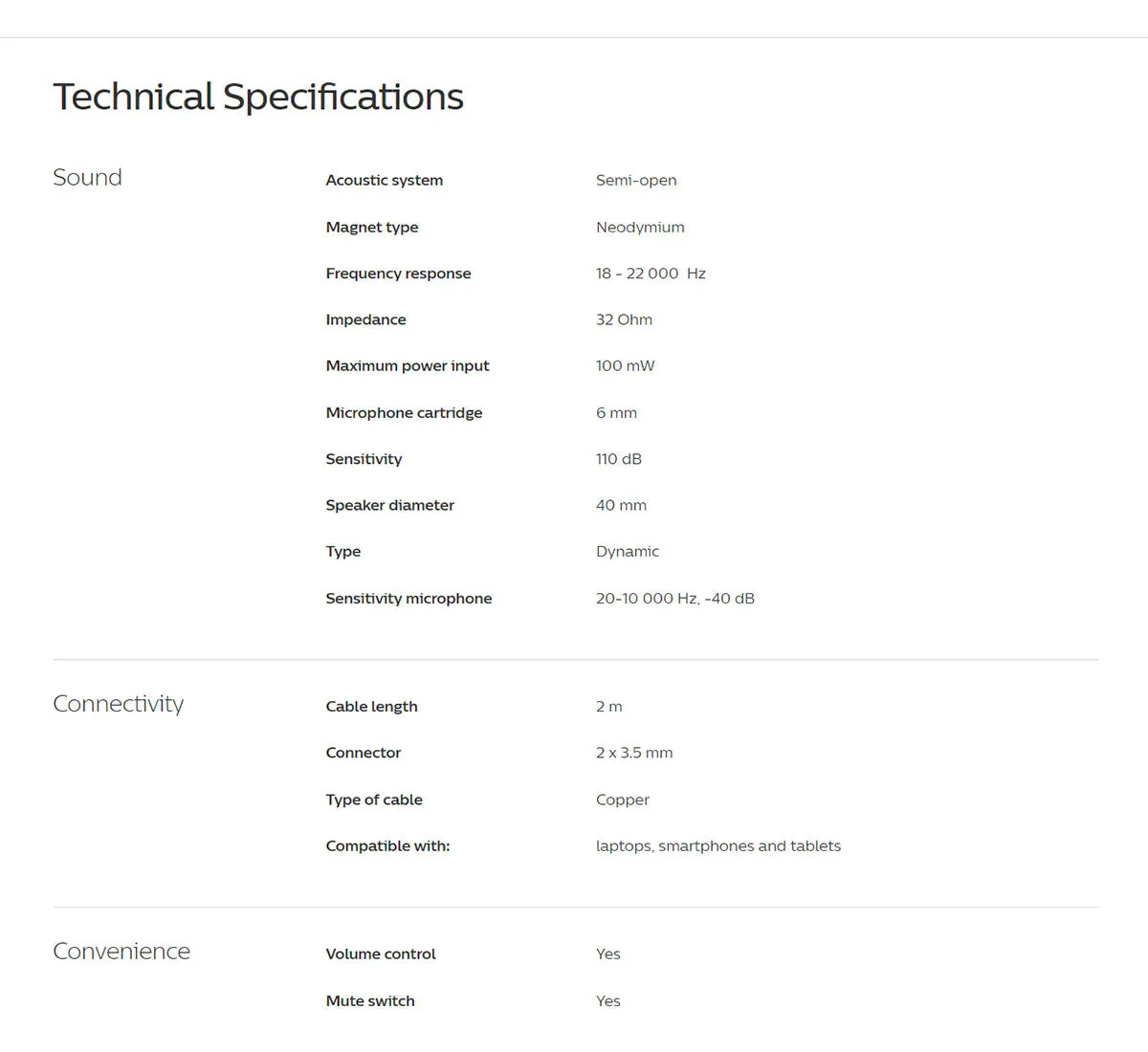Click the Speaker diameter label
Viewport: 1148px width, 1052px height.
point(389,506)
